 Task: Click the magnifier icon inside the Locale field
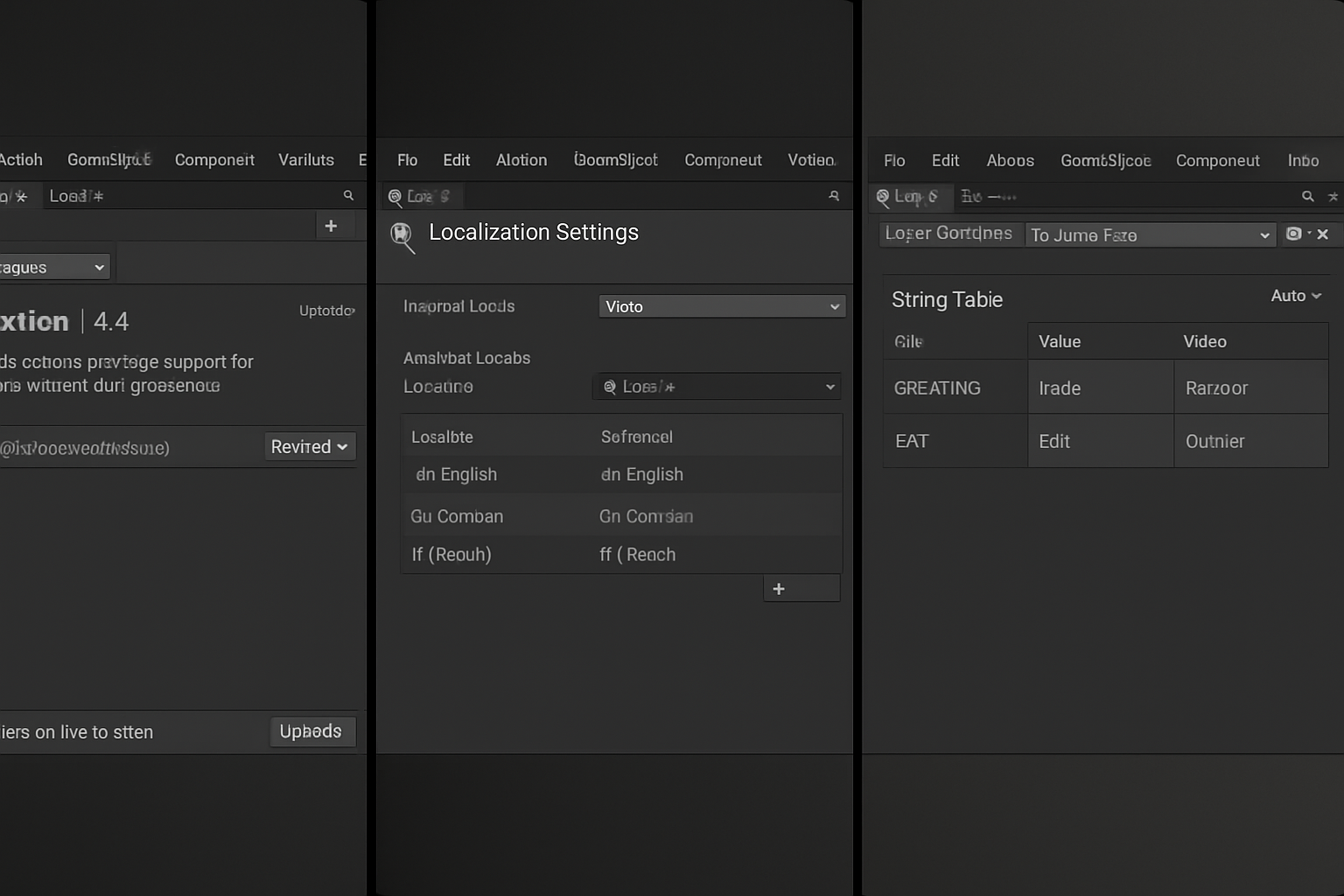point(609,386)
